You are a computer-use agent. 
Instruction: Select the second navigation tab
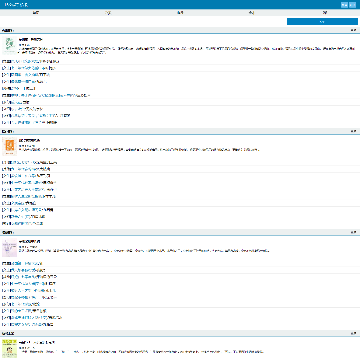point(108,13)
